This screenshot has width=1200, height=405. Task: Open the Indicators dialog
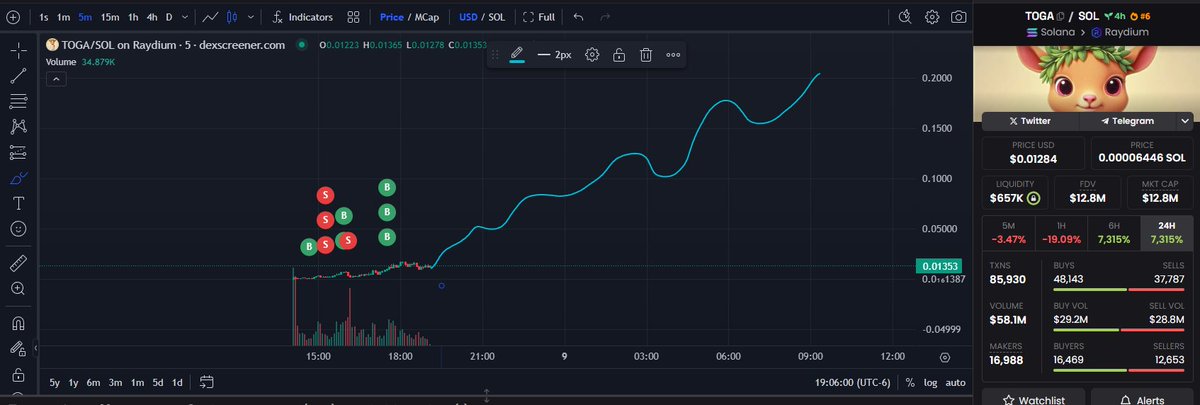302,17
